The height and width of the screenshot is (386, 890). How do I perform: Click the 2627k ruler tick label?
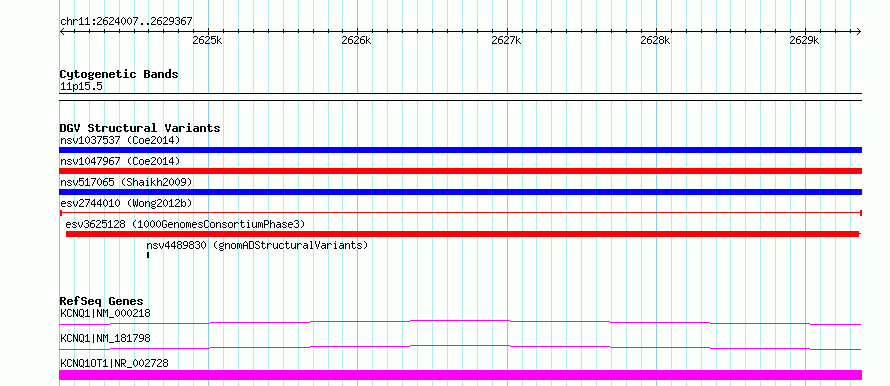[x=506, y=41]
